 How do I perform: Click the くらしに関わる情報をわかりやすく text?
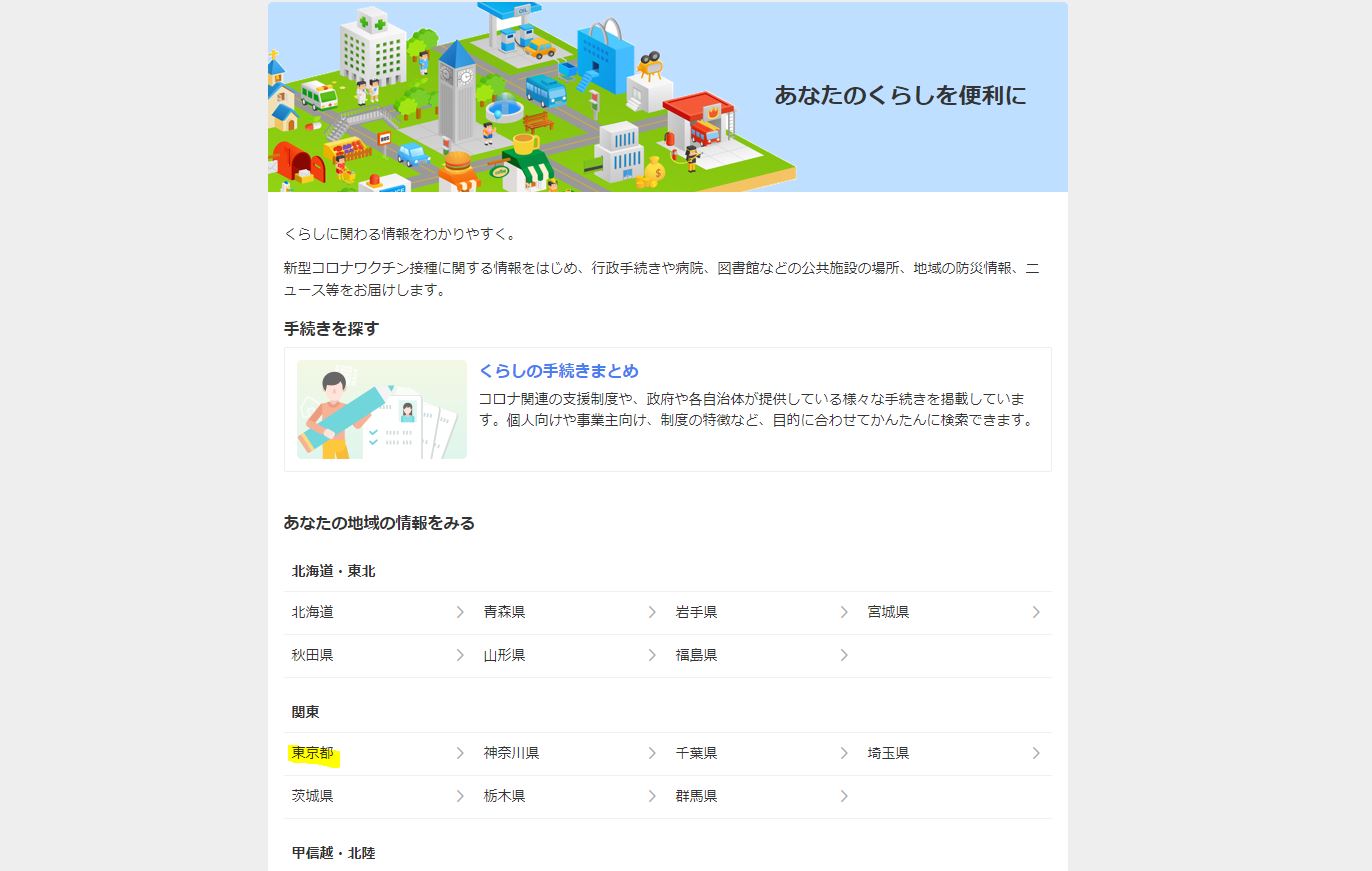400,234
